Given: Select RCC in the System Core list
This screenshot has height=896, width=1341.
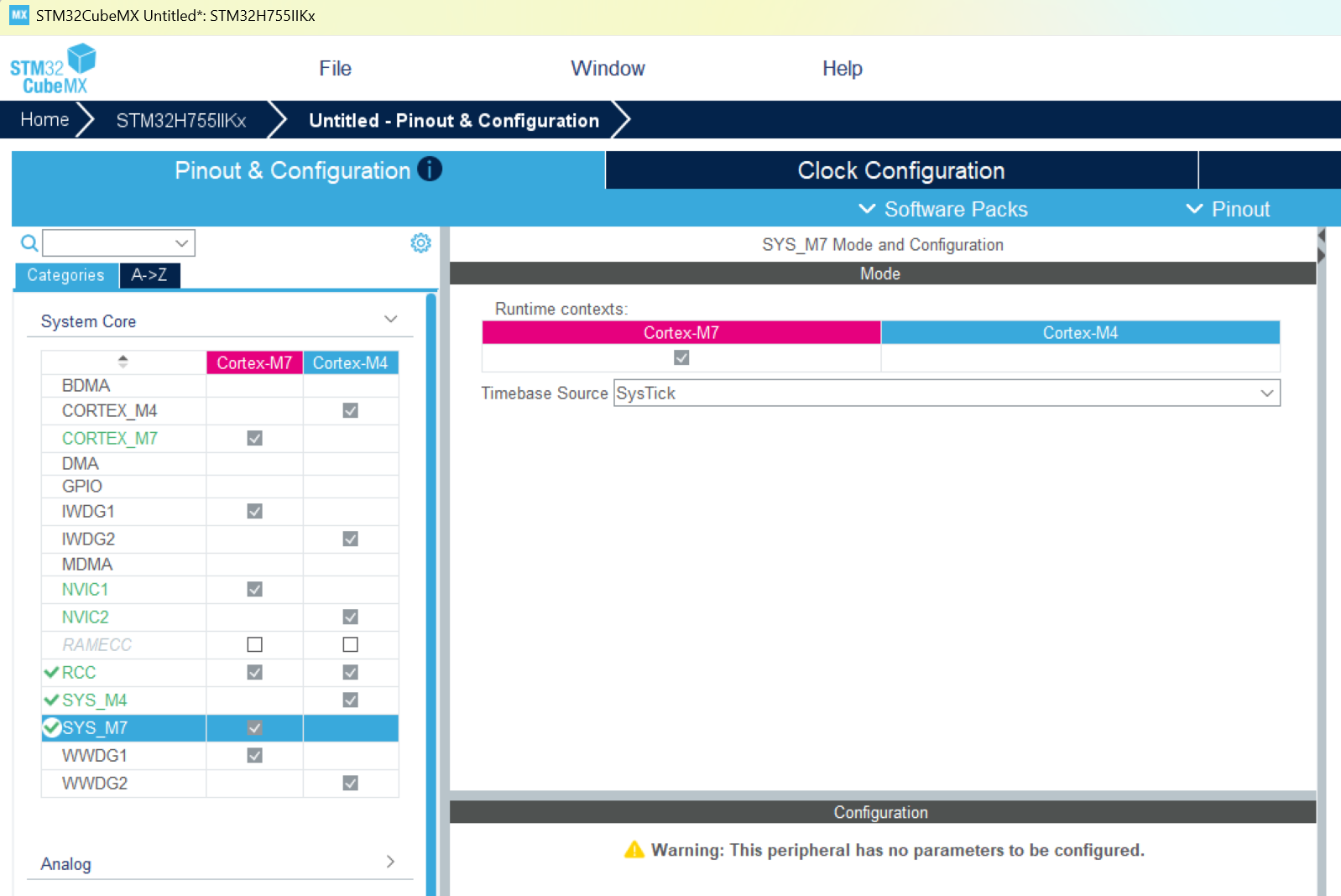Looking at the screenshot, I should (79, 672).
